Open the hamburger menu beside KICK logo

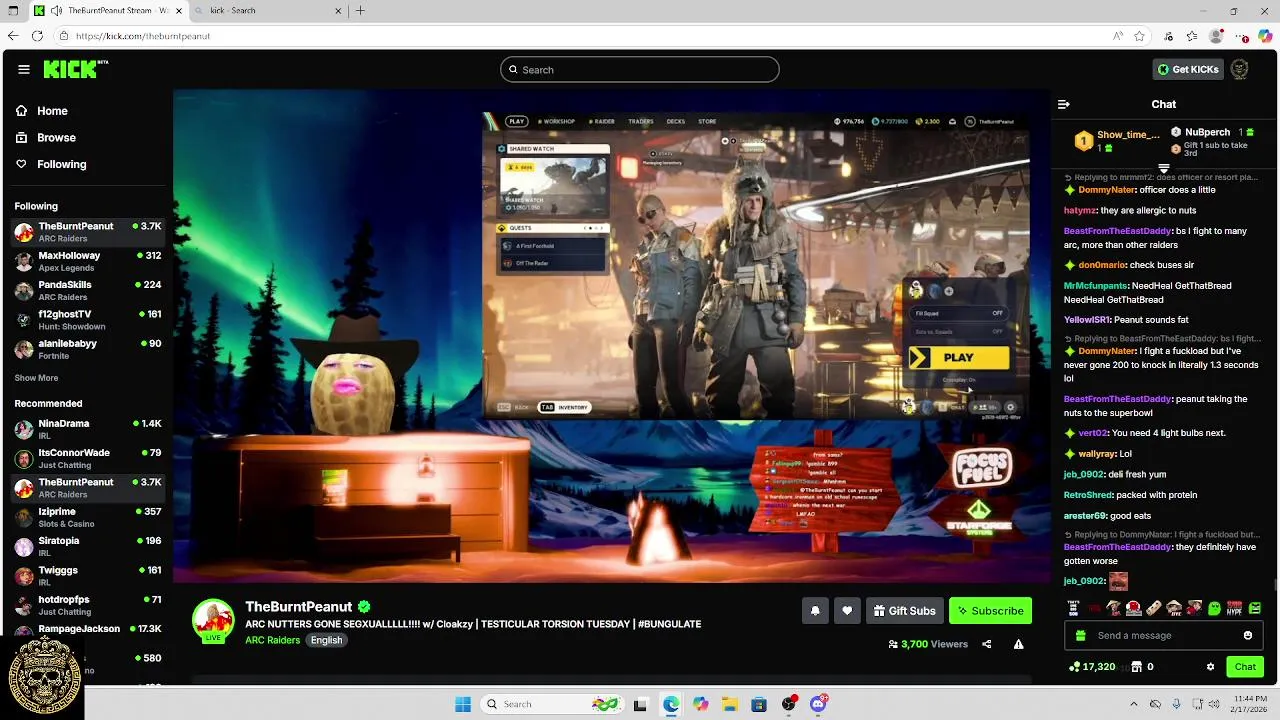click(24, 69)
